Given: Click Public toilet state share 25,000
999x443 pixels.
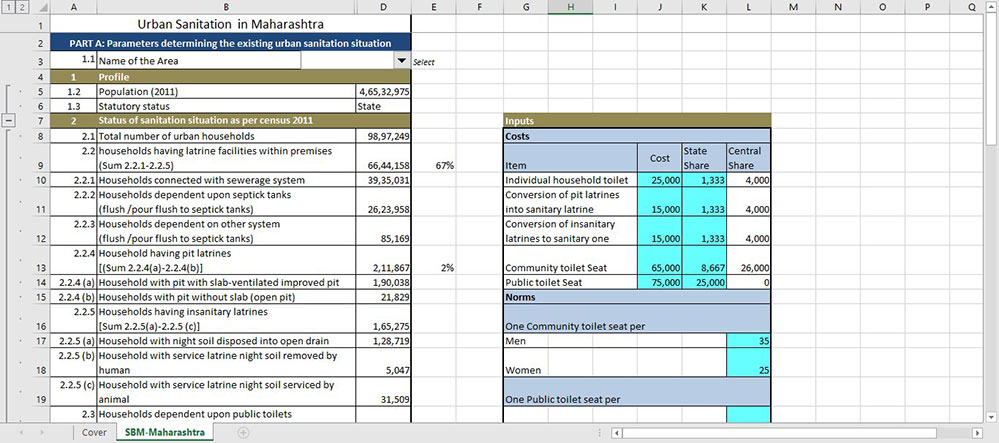Looking at the screenshot, I should point(704,283).
